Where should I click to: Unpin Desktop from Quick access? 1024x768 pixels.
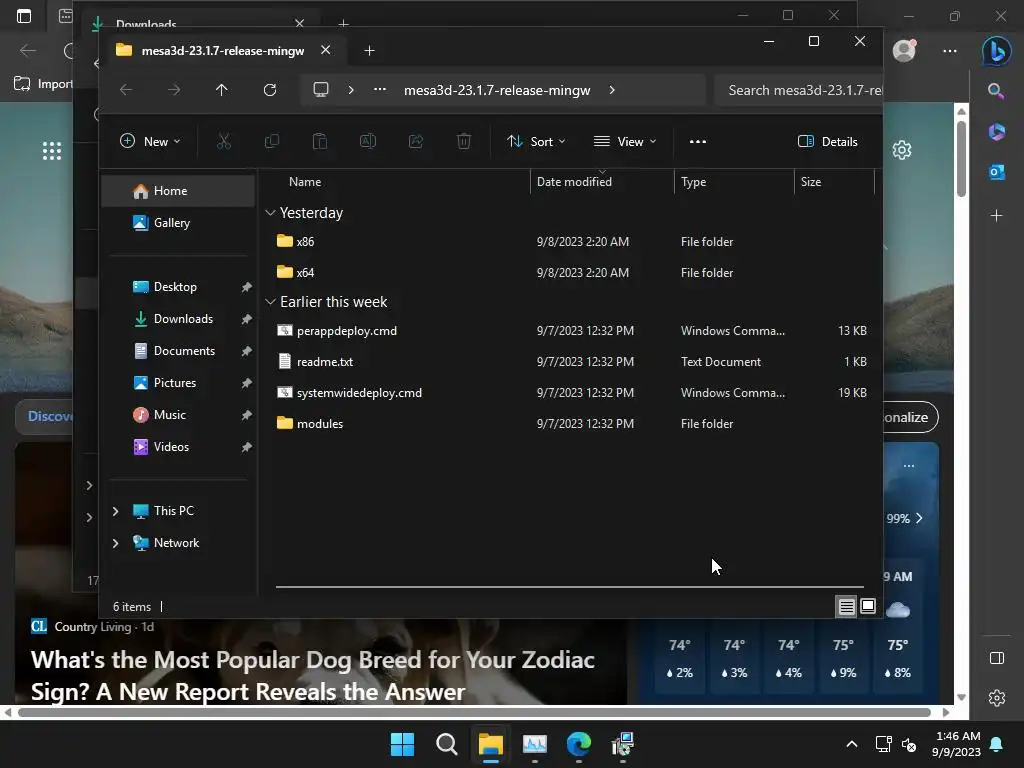(x=246, y=287)
